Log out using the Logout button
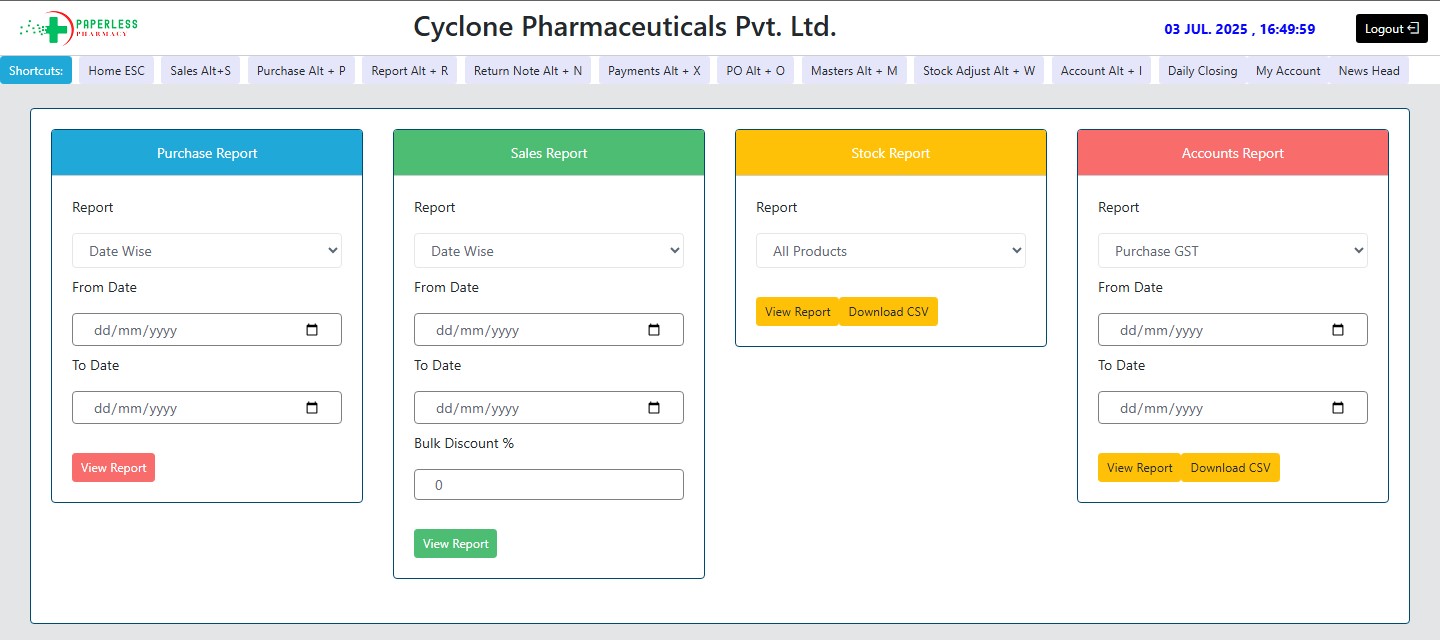The height and width of the screenshot is (640, 1440). point(1391,29)
